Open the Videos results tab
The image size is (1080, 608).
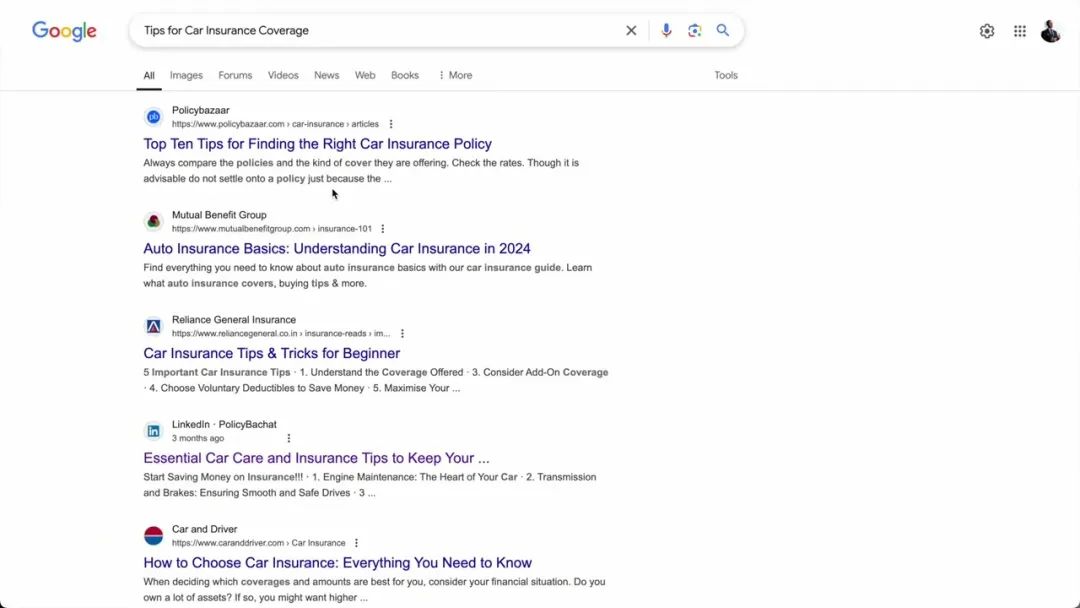pos(283,75)
